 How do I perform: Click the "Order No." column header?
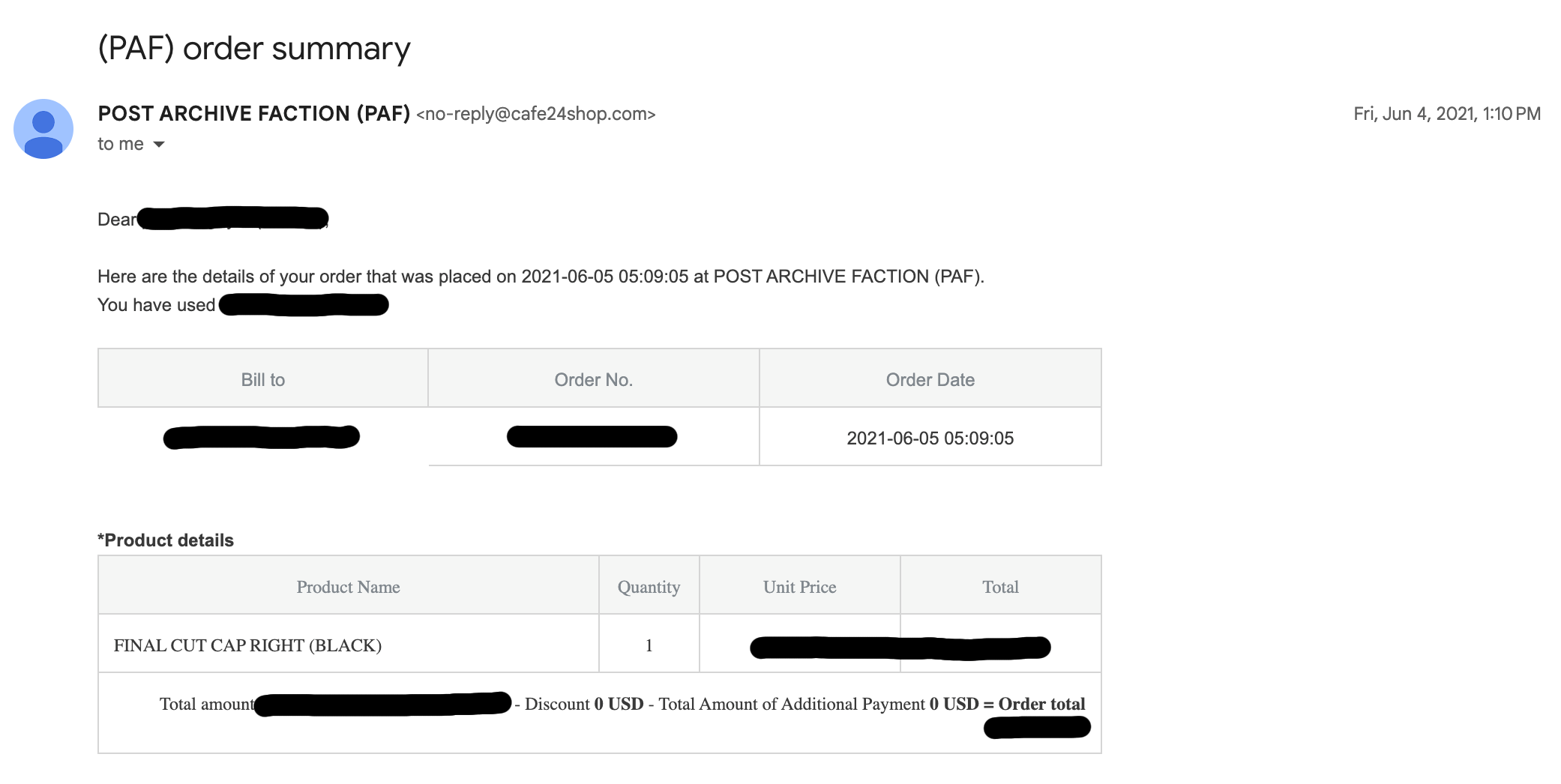coord(593,379)
